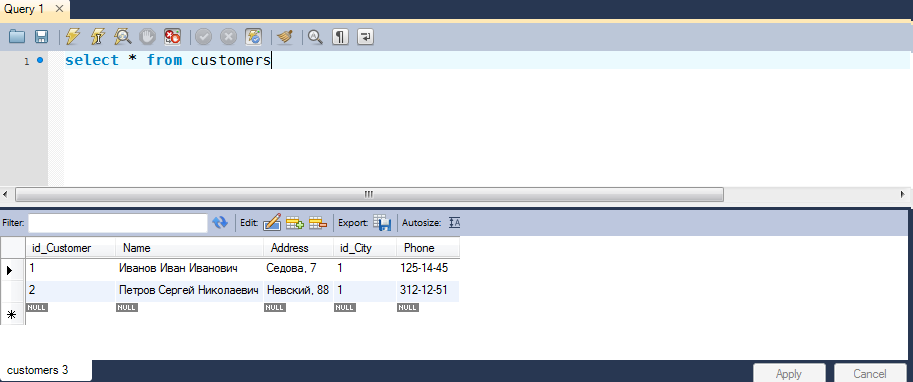Autosize columns icon
This screenshot has height=382, width=913.
pos(455,222)
